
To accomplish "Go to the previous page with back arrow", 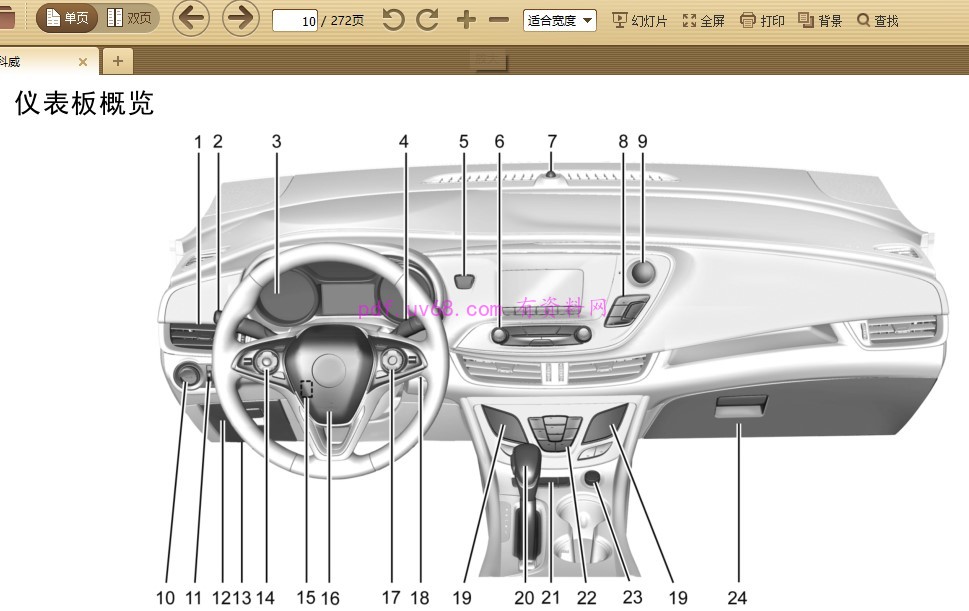I will [191, 18].
